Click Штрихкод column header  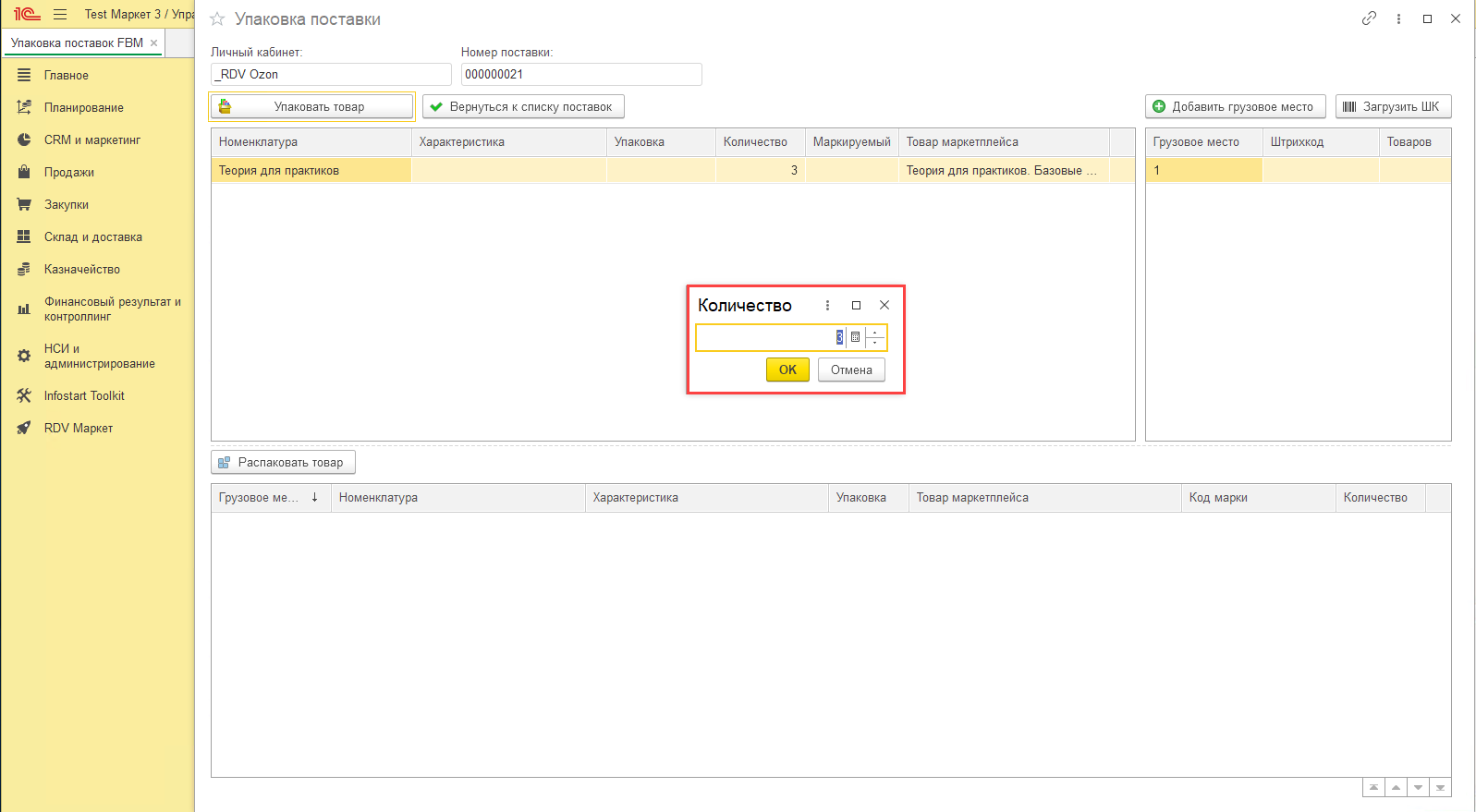[1321, 142]
